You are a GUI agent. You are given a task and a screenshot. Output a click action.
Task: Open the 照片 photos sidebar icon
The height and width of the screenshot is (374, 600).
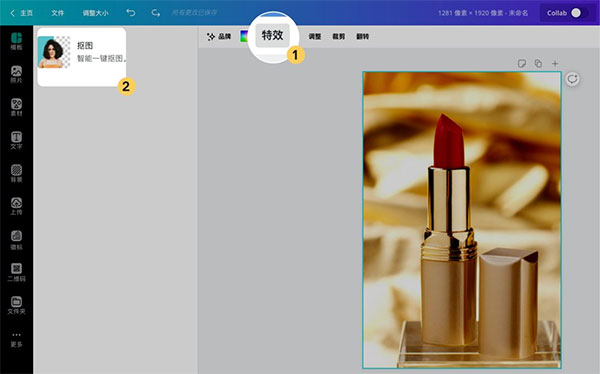[x=16, y=74]
